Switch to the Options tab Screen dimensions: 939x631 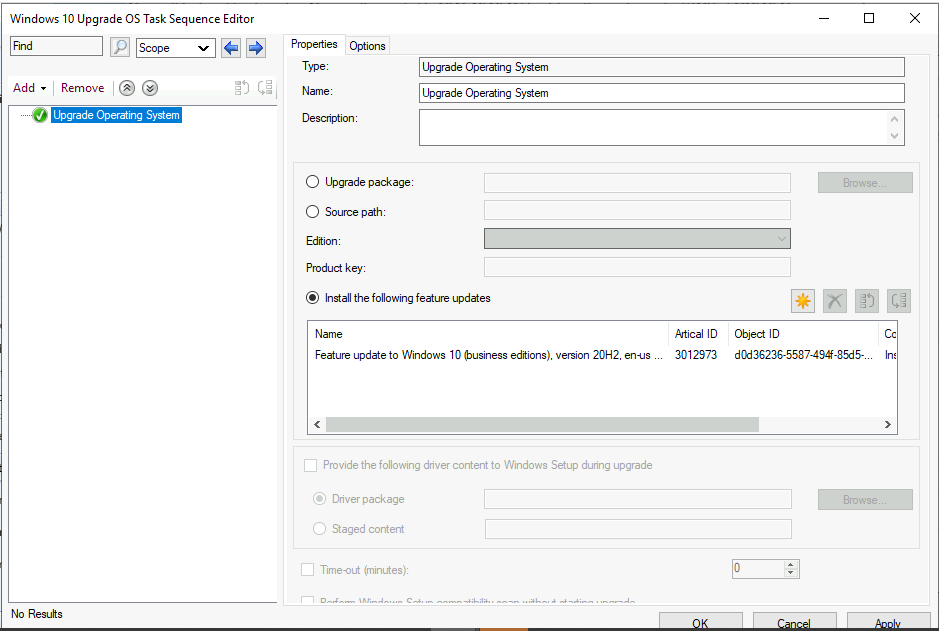pos(367,46)
